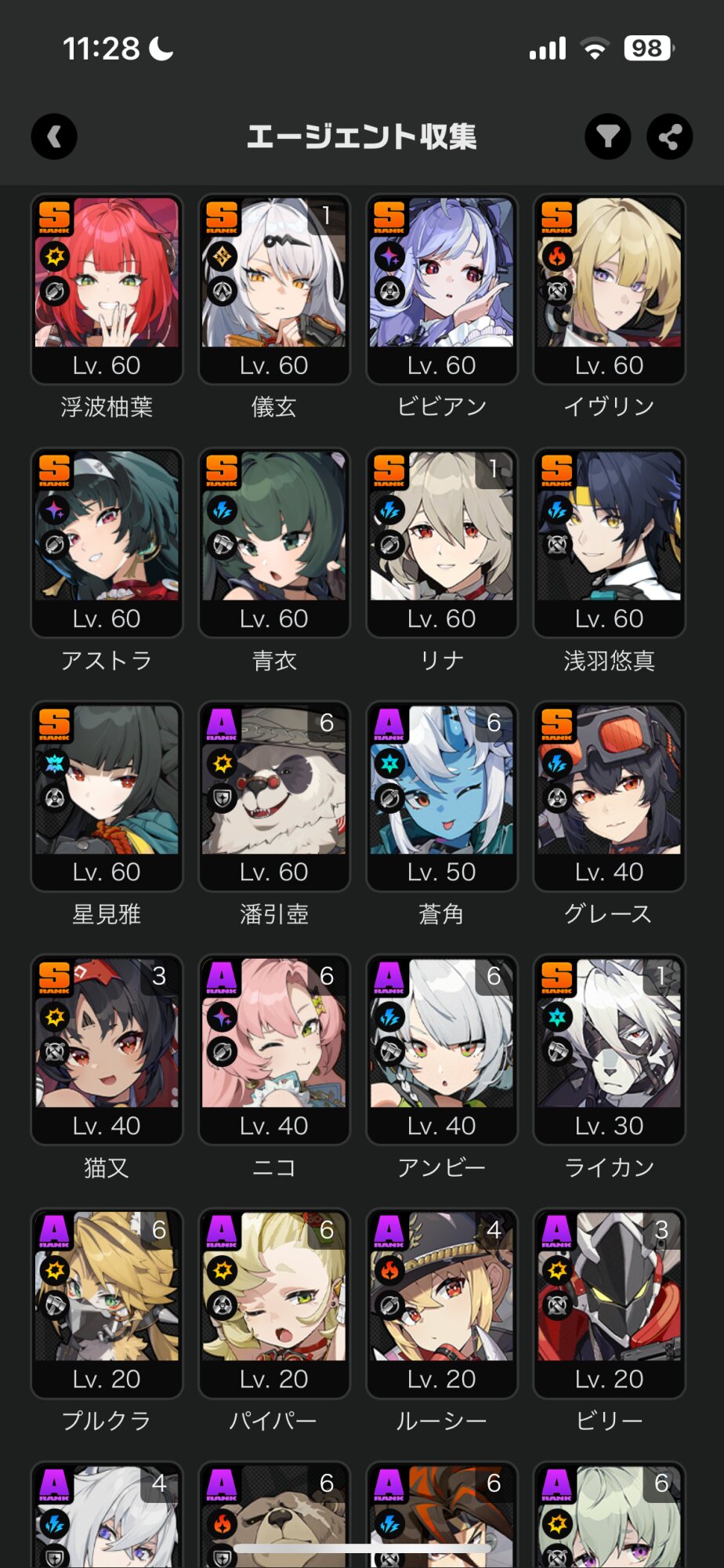Tap the battery indicator in status bar
This screenshot has width=724, height=1568.
tap(649, 49)
